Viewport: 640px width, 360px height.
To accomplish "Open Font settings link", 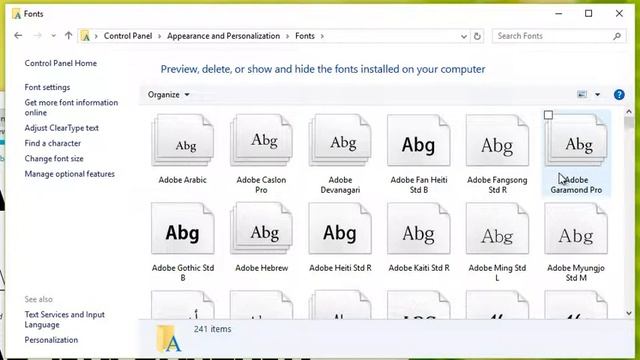I will tap(47, 87).
